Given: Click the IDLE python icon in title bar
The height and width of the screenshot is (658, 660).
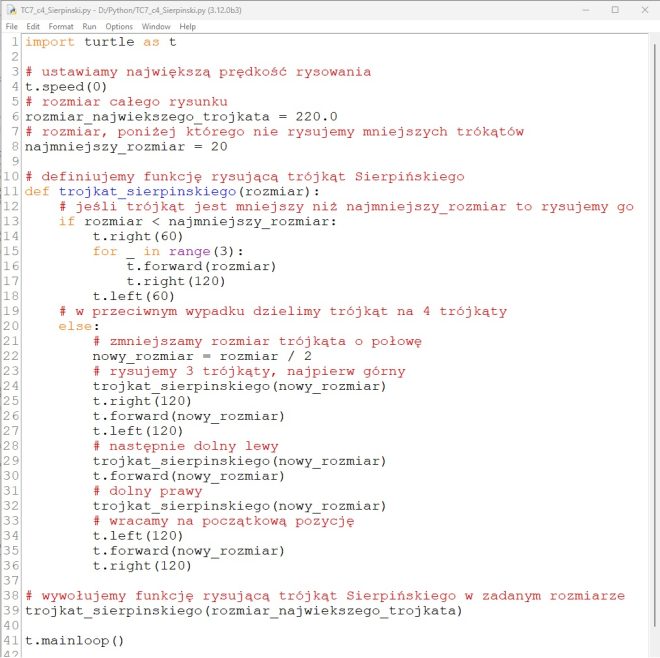Looking at the screenshot, I should (x=10, y=9).
